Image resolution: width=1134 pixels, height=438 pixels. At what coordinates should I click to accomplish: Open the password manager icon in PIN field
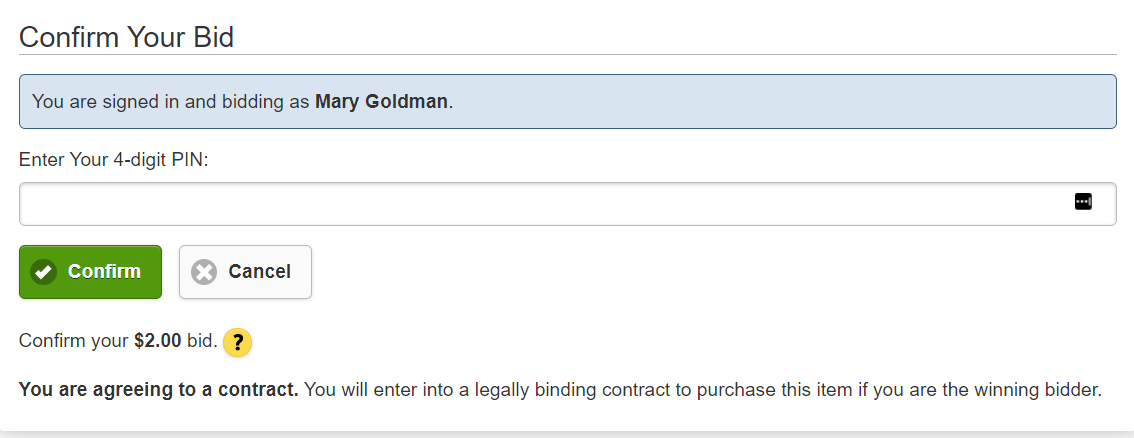click(x=1083, y=202)
